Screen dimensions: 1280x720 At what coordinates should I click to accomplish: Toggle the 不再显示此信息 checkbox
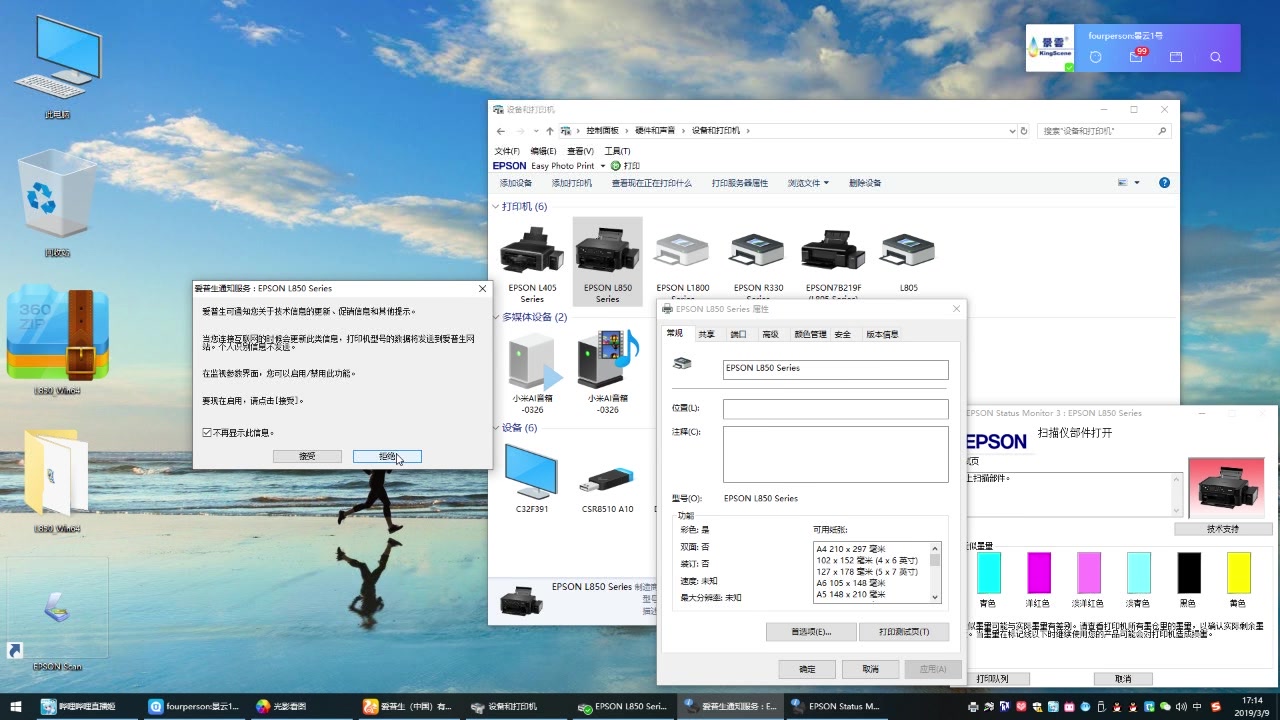coord(207,433)
